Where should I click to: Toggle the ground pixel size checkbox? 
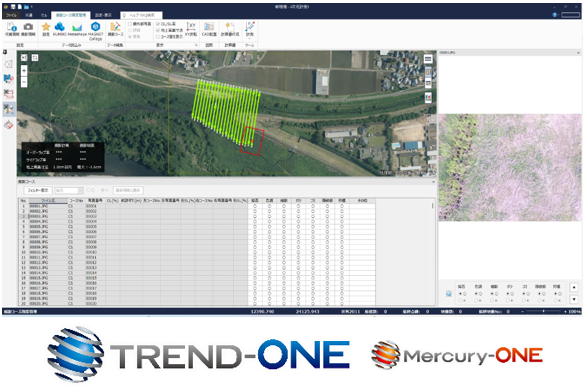pos(158,30)
